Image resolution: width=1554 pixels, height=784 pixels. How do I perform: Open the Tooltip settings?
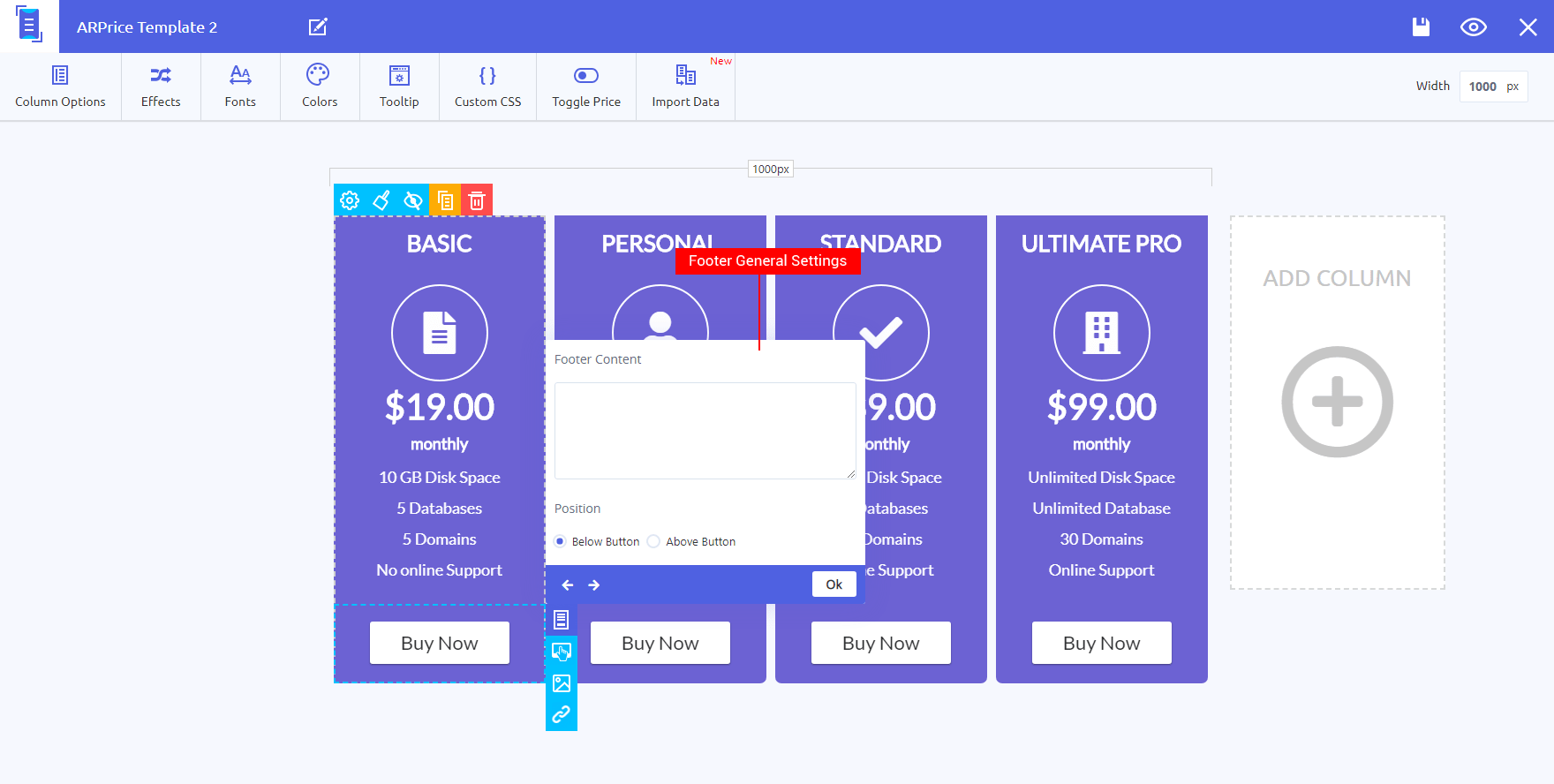click(x=399, y=87)
